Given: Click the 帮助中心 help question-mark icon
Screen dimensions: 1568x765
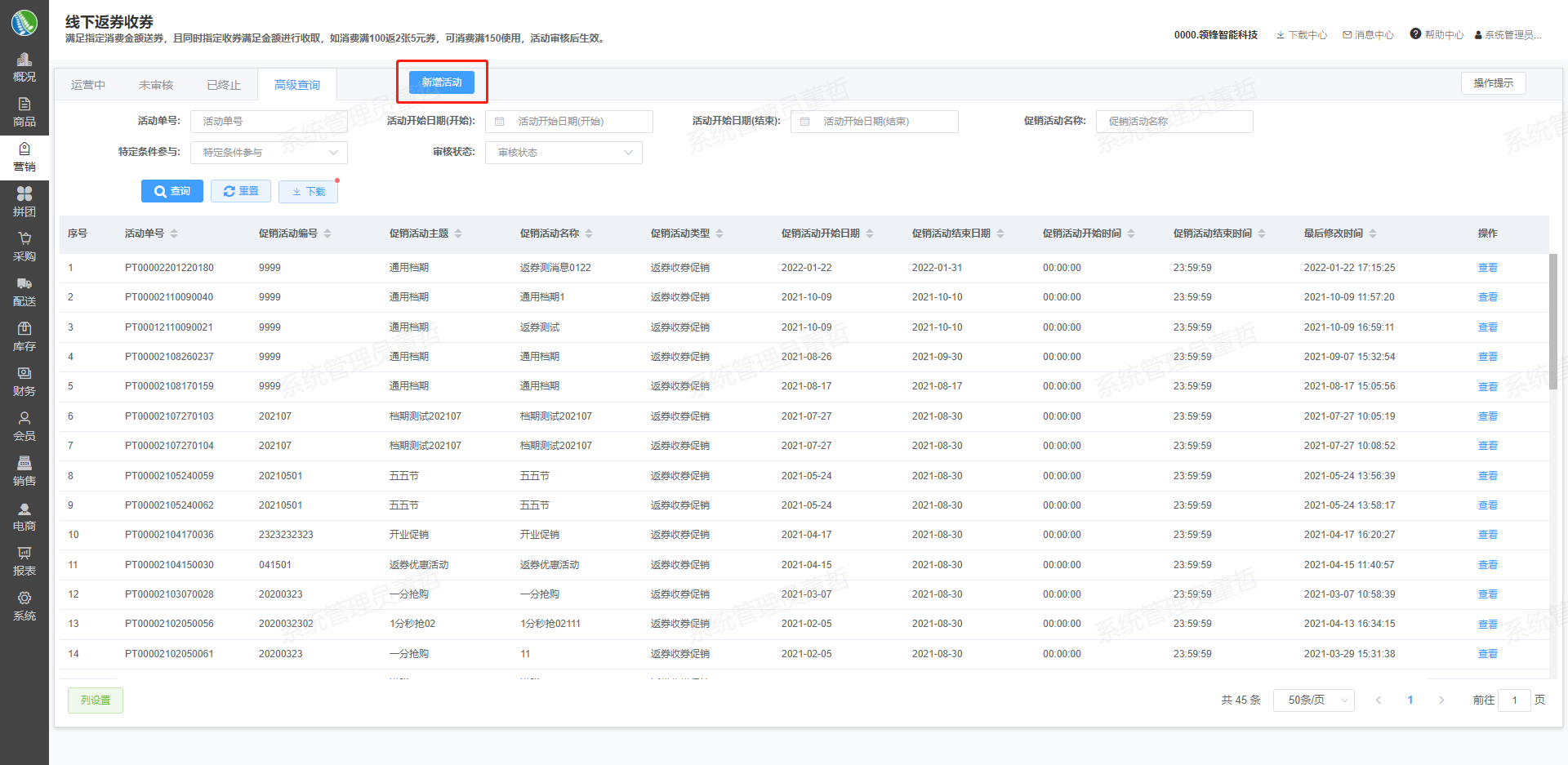Looking at the screenshot, I should pos(1415,34).
